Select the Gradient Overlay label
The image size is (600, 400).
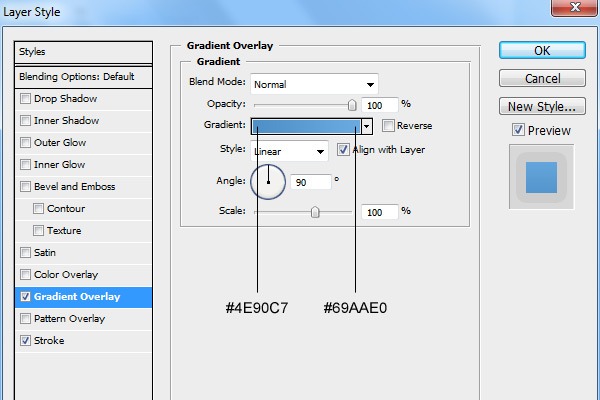77,297
